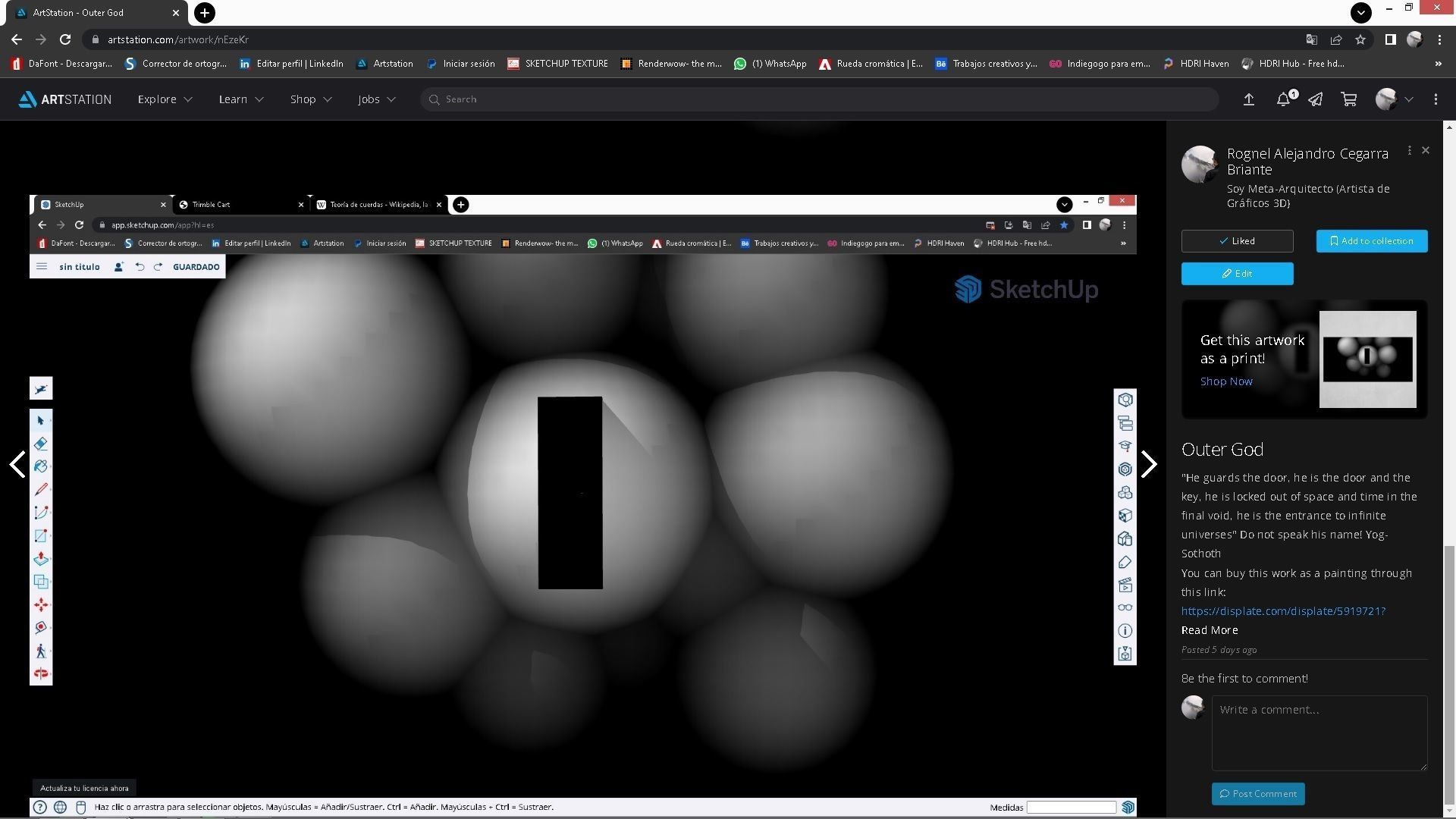
Task: Click the ArtStation home logo
Action: tap(65, 99)
